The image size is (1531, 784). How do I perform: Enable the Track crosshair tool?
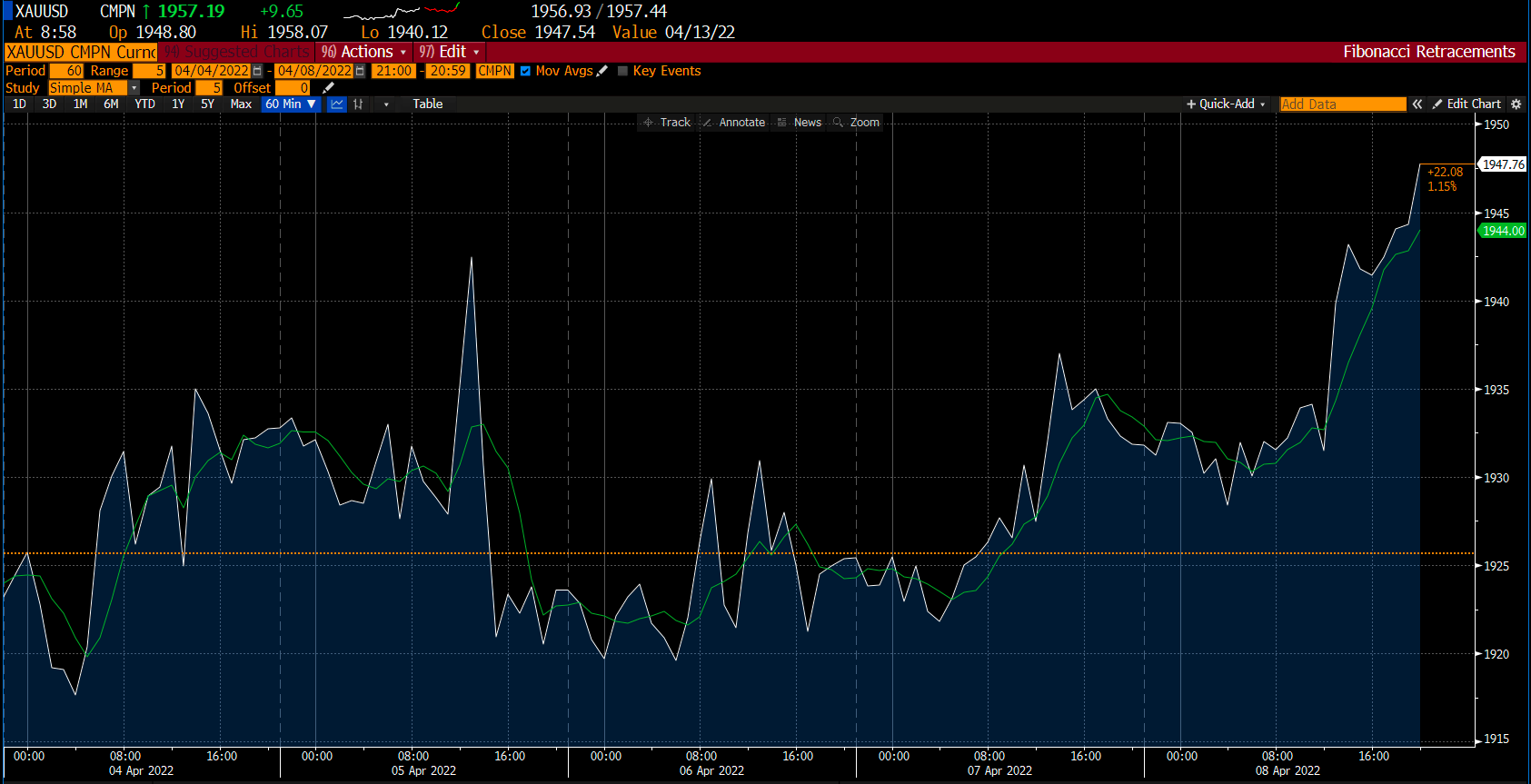(x=667, y=123)
